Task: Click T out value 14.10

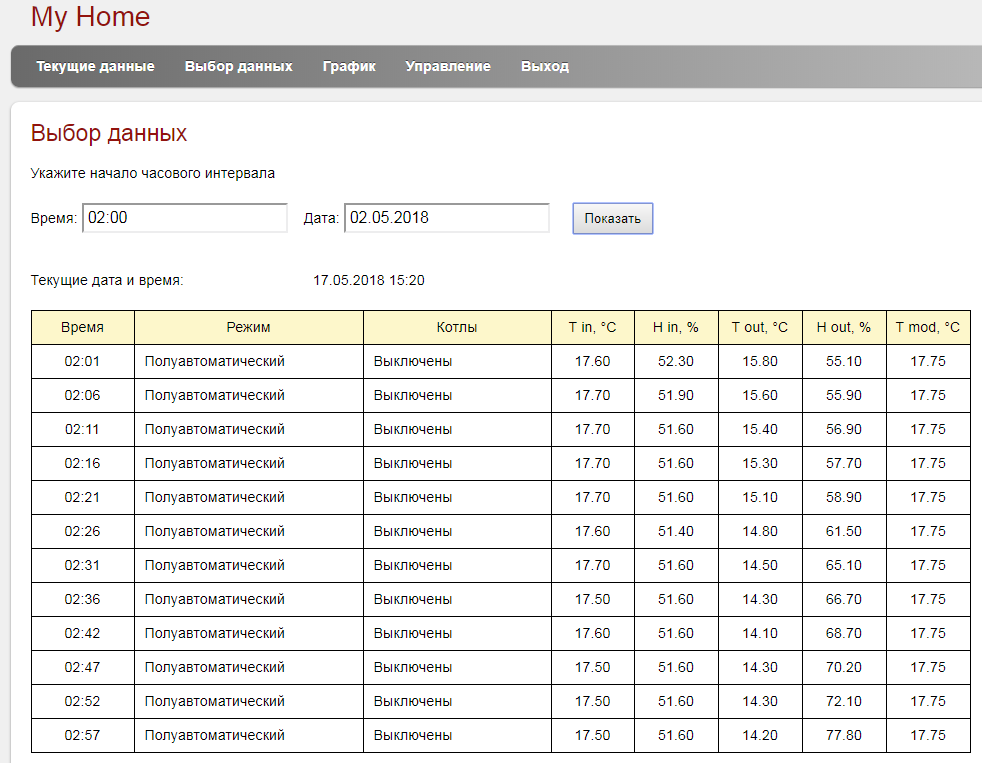Action: point(760,633)
